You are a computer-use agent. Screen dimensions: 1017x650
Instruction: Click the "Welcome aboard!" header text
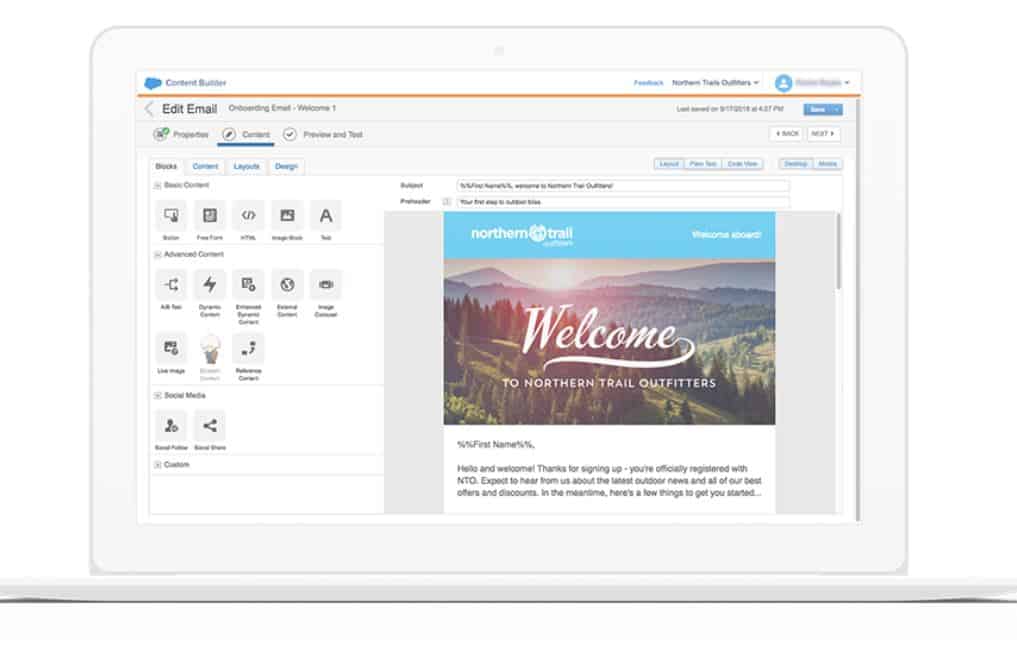pos(726,235)
